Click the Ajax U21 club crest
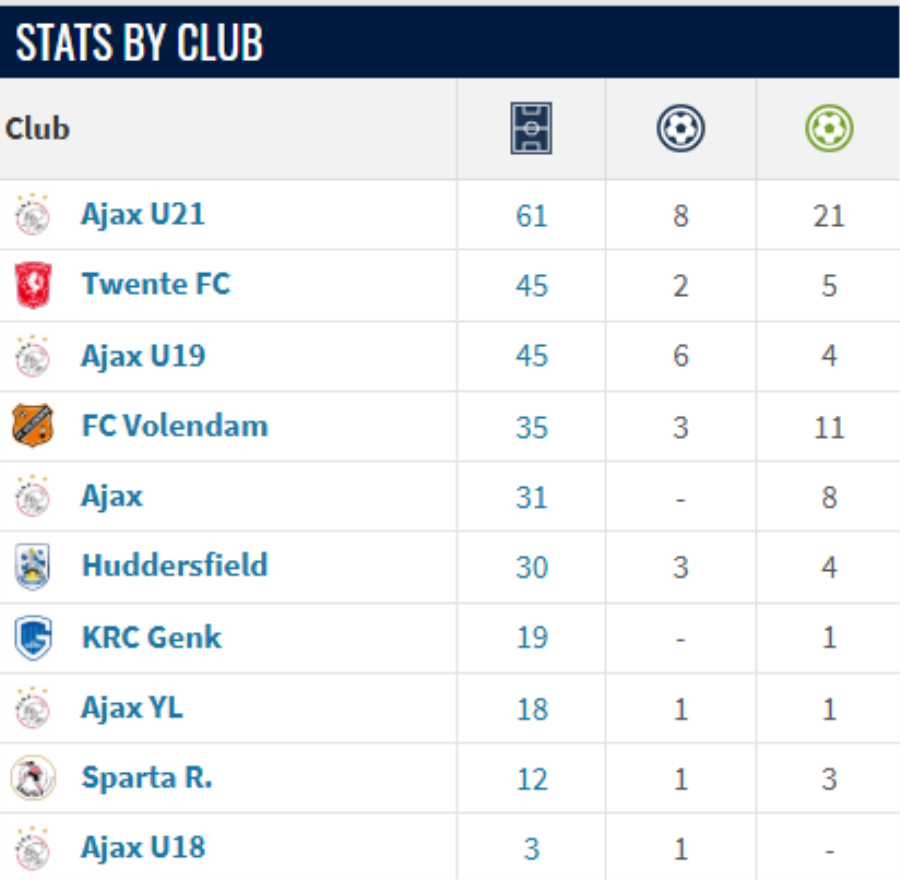 pyautogui.click(x=32, y=215)
